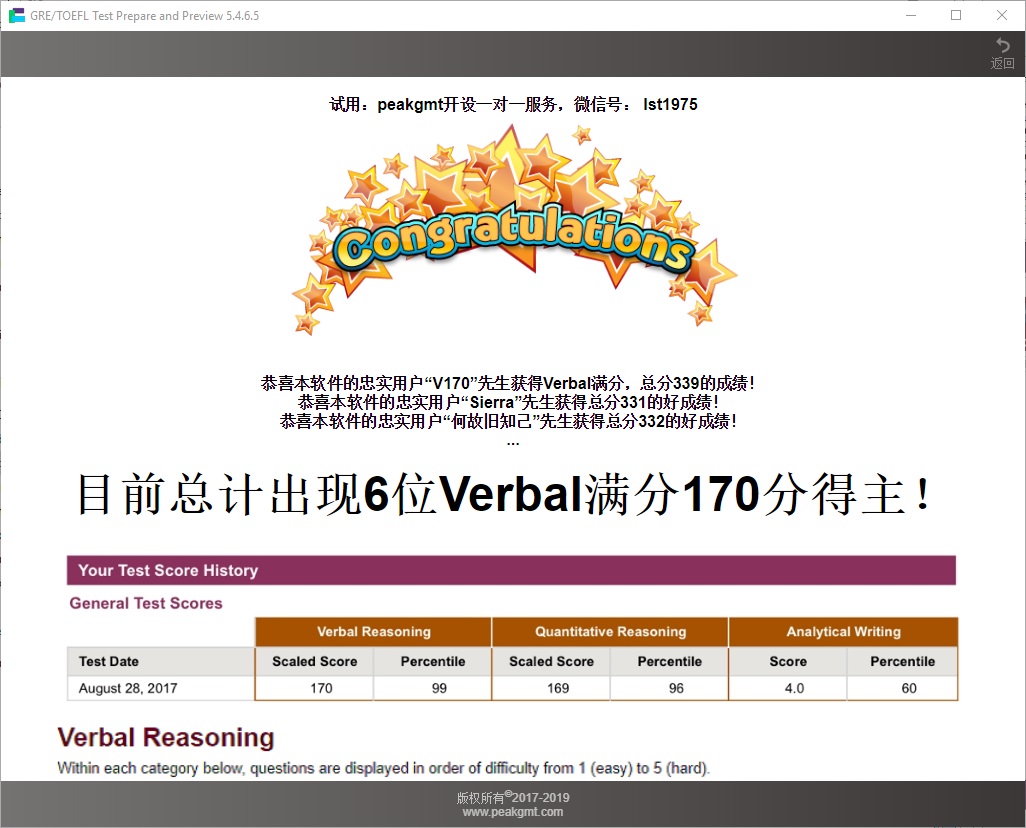Viewport: 1026px width, 828px height.
Task: Click the line congratulating user Sierra
Action: click(508, 402)
